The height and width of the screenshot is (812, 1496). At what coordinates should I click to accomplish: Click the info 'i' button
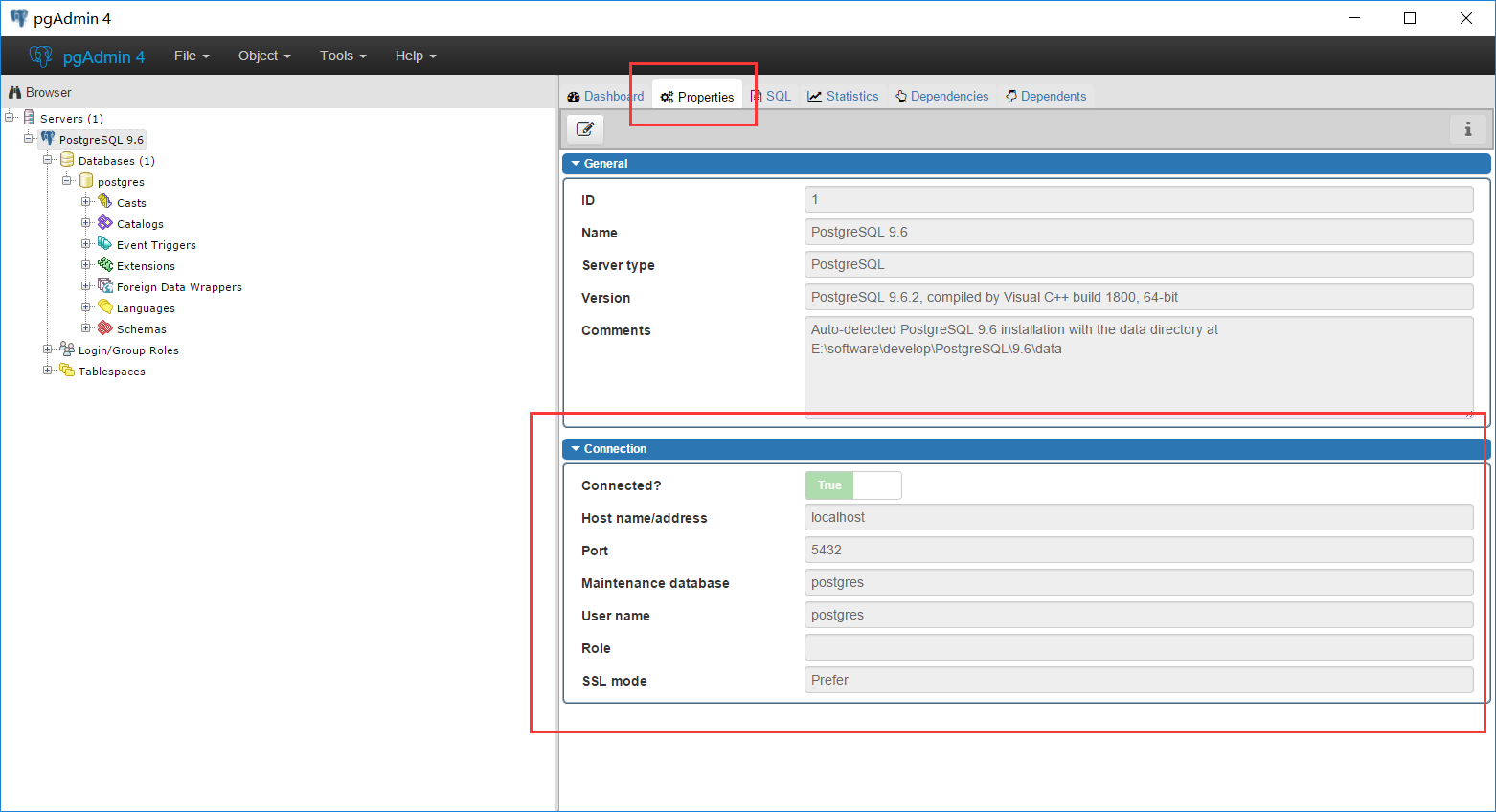tap(1468, 128)
